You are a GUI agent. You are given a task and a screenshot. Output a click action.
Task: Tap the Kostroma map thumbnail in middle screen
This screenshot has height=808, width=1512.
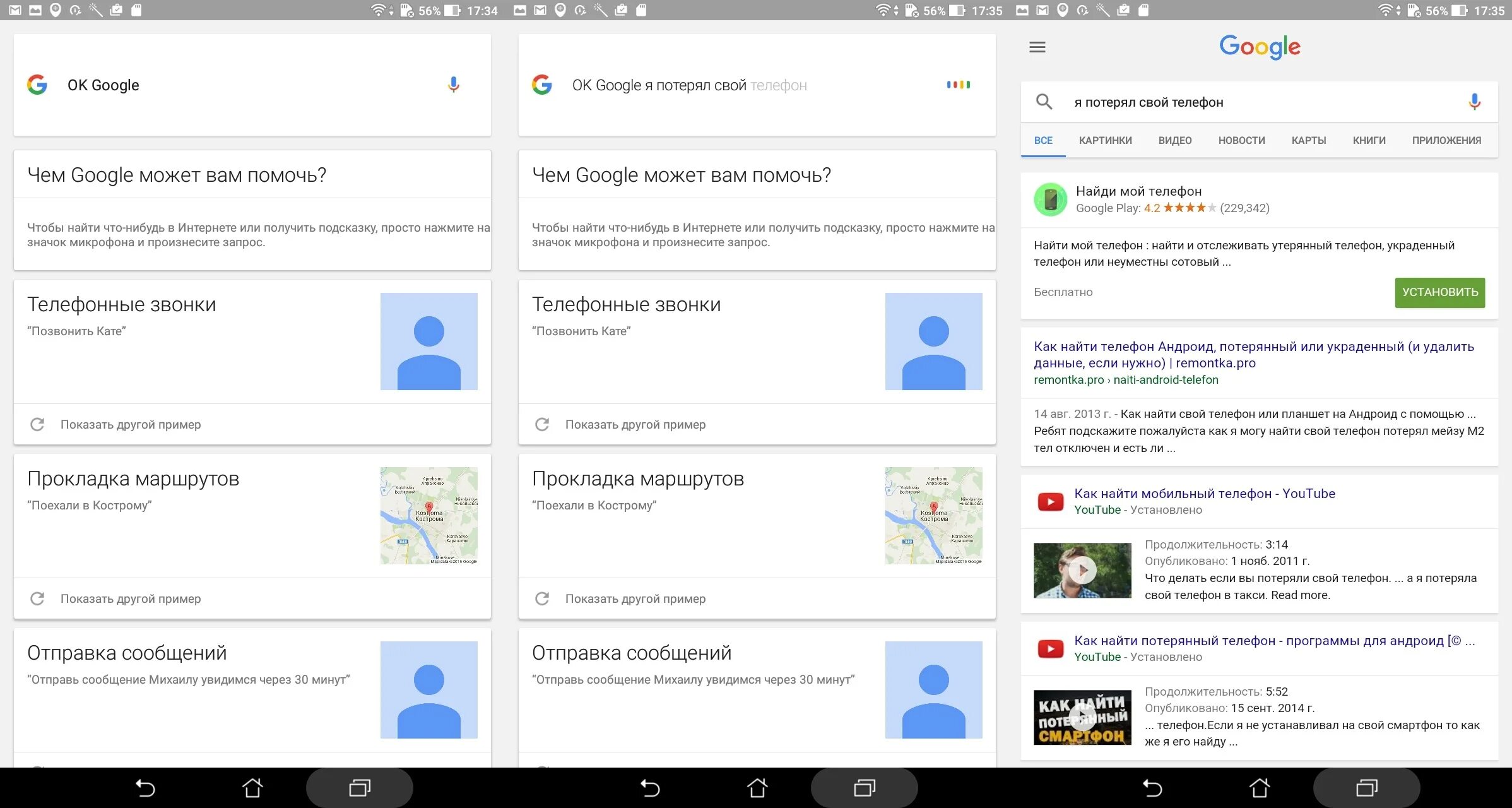tap(934, 516)
